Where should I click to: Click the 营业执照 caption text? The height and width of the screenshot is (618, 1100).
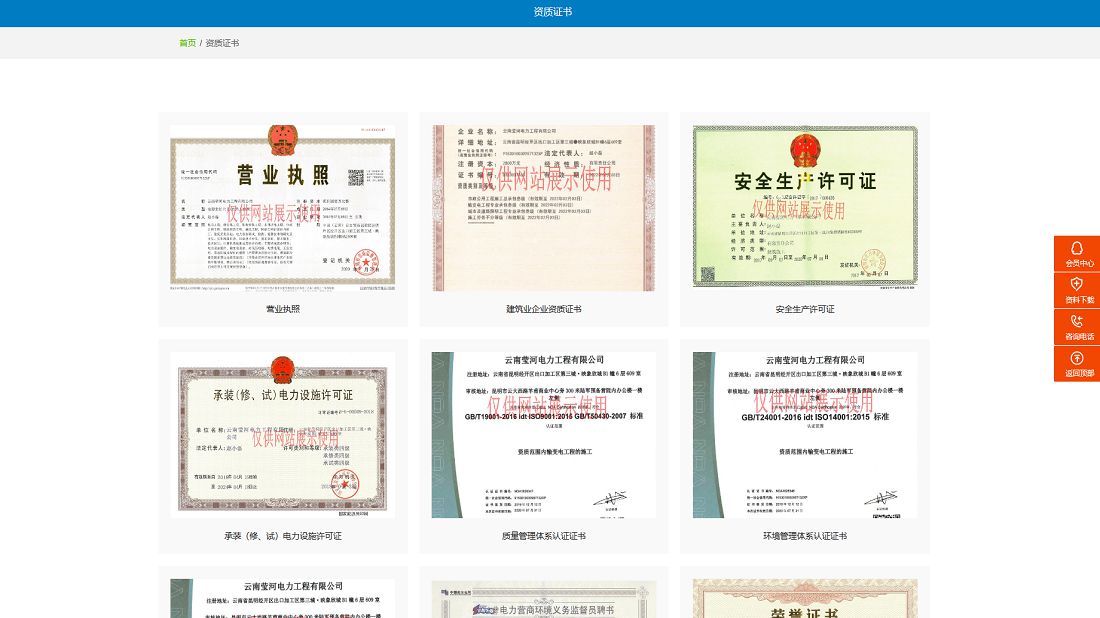[283, 309]
